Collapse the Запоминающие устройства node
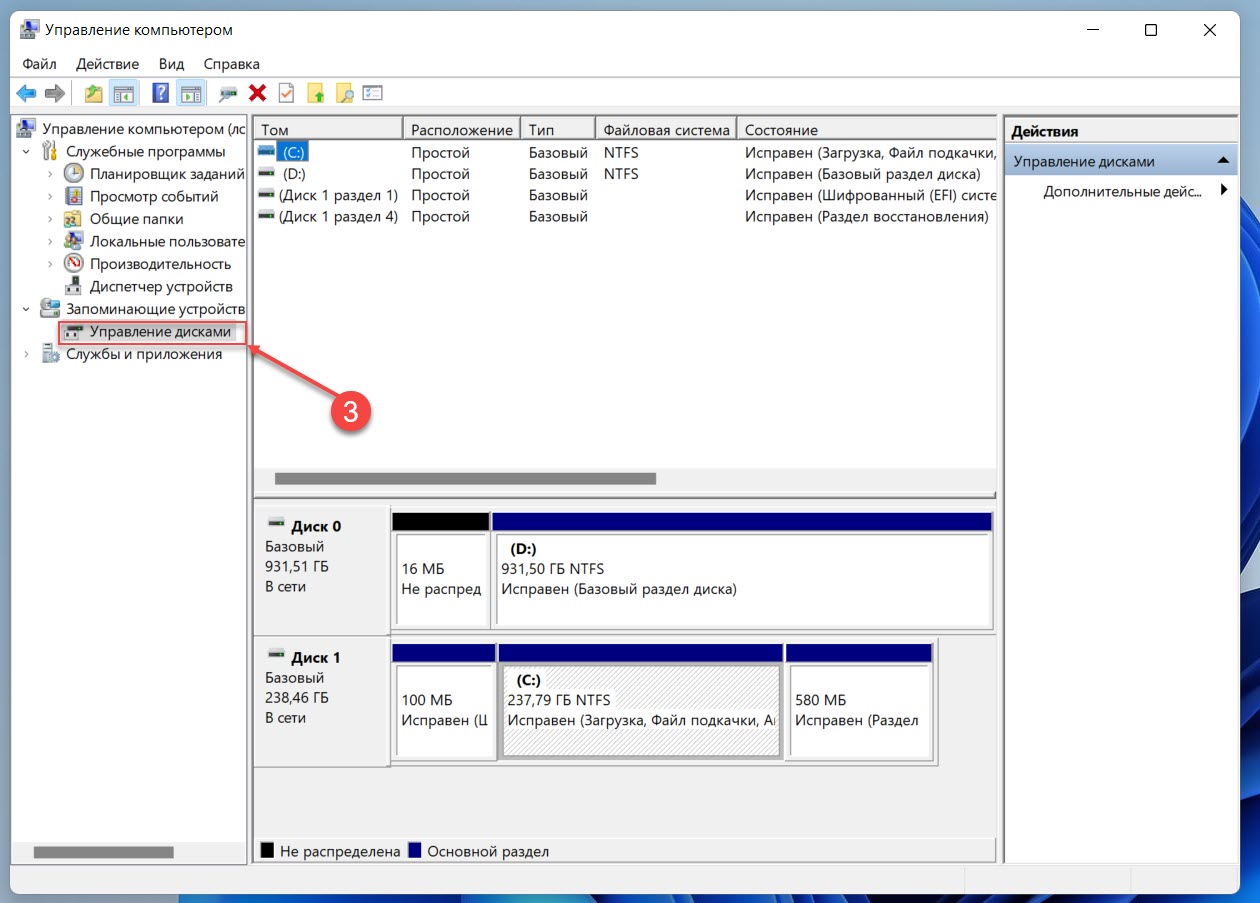This screenshot has height=903, width=1260. click(x=27, y=310)
